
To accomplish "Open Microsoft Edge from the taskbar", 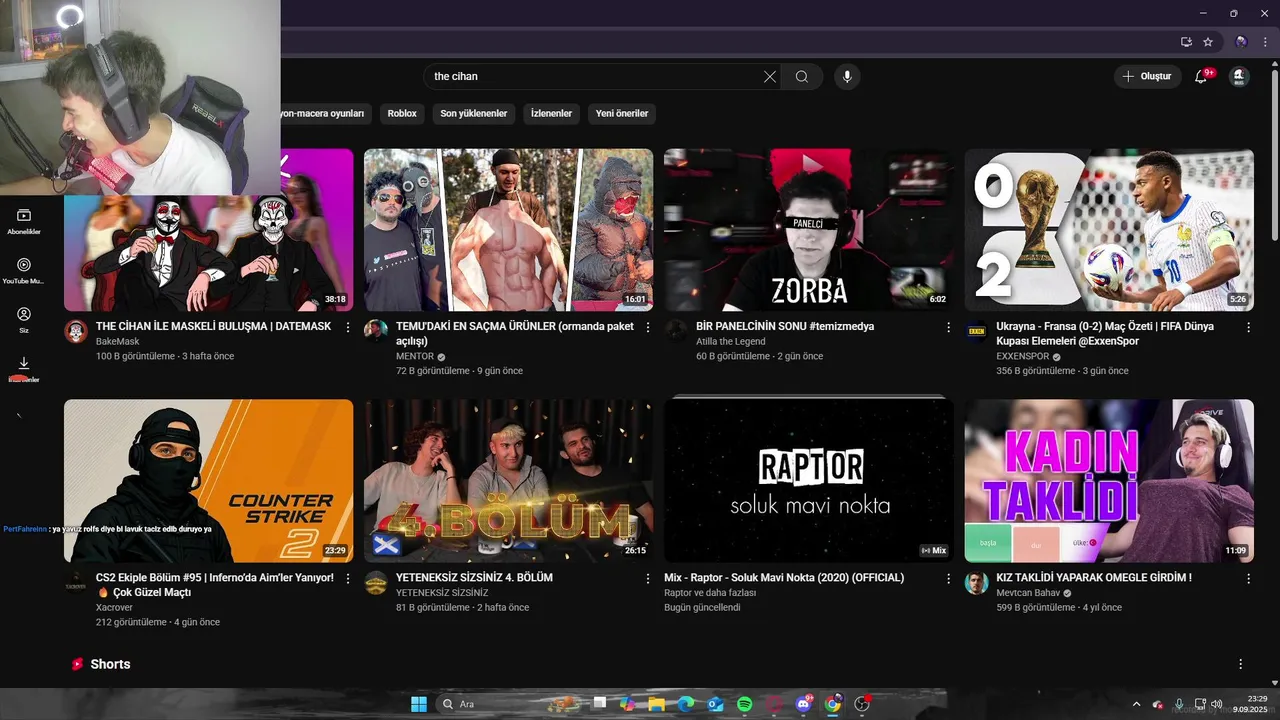I will click(686, 704).
